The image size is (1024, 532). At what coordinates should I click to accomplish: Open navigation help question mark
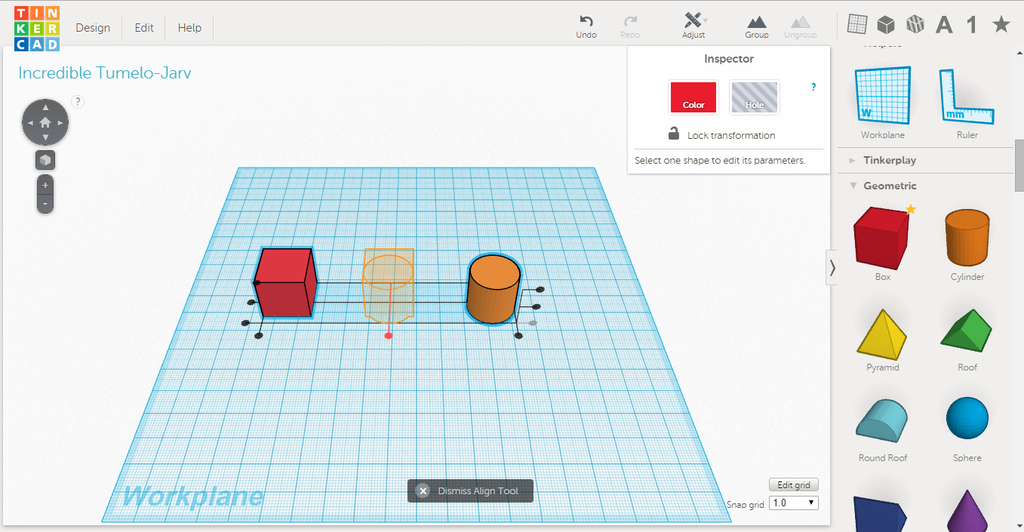click(x=78, y=102)
